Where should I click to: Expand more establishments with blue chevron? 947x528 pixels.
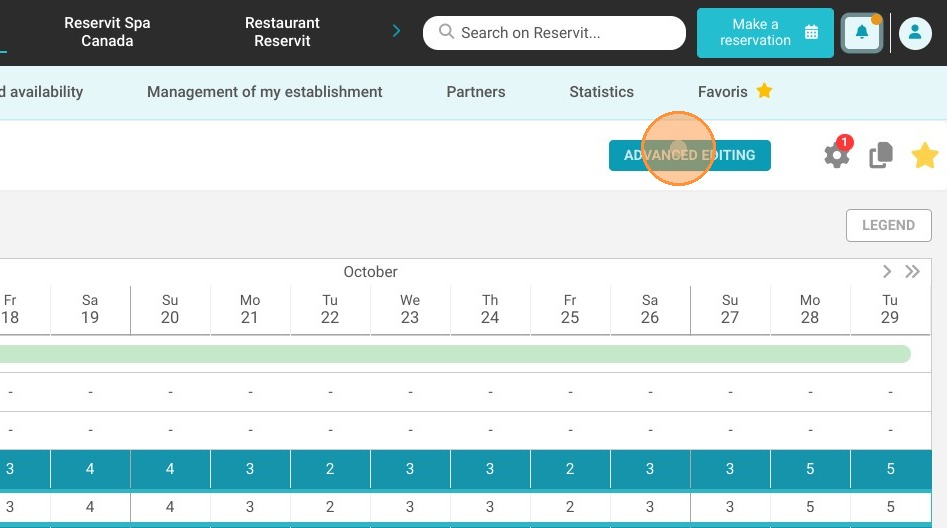coord(396,31)
